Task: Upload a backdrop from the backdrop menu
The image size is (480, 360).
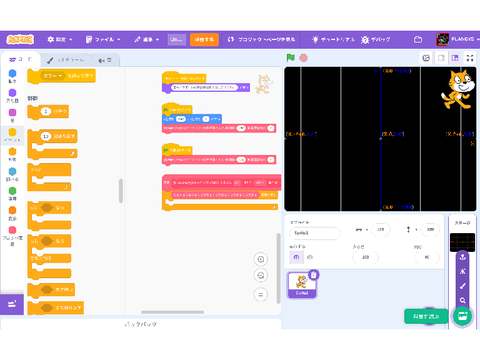Action: click(463, 257)
